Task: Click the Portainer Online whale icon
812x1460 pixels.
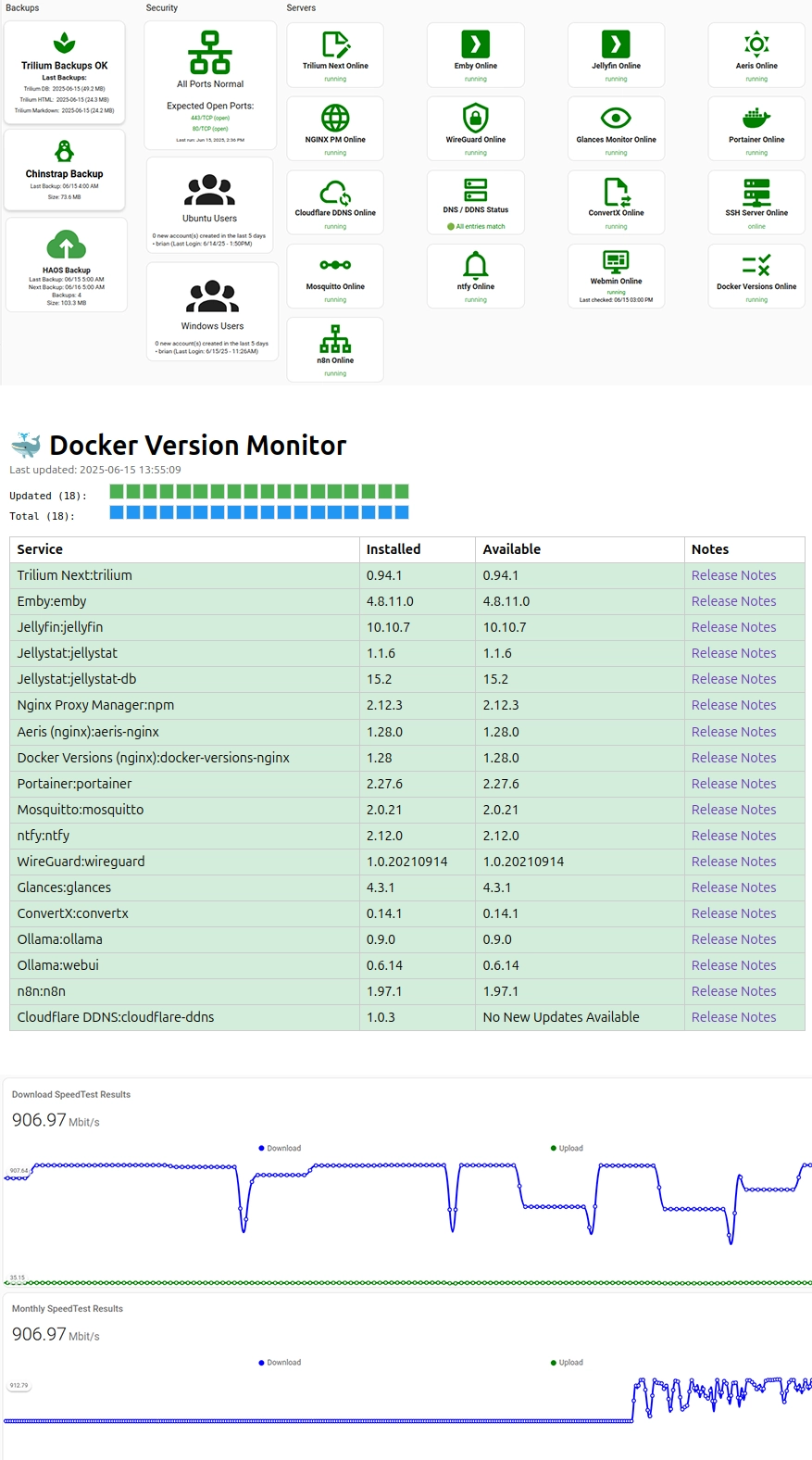Action: [x=756, y=119]
